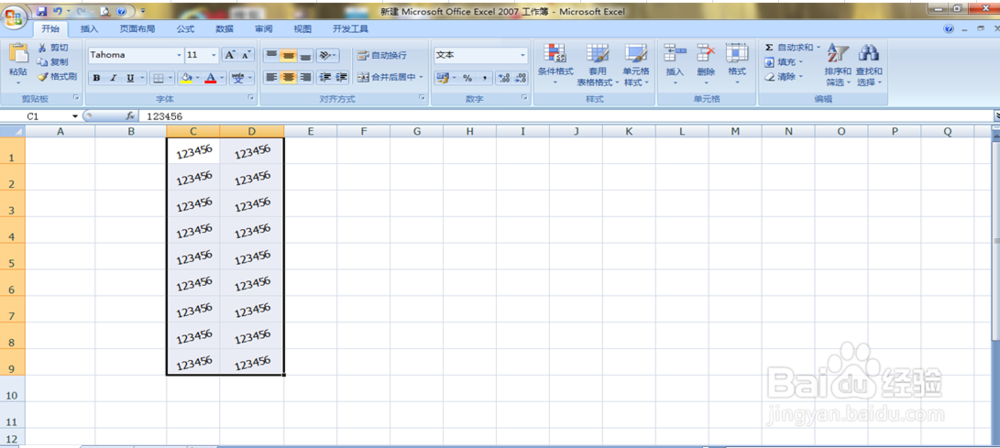This screenshot has height=448, width=1000.
Task: Open print preview from the quick toolbar
Action: pyautogui.click(x=105, y=11)
